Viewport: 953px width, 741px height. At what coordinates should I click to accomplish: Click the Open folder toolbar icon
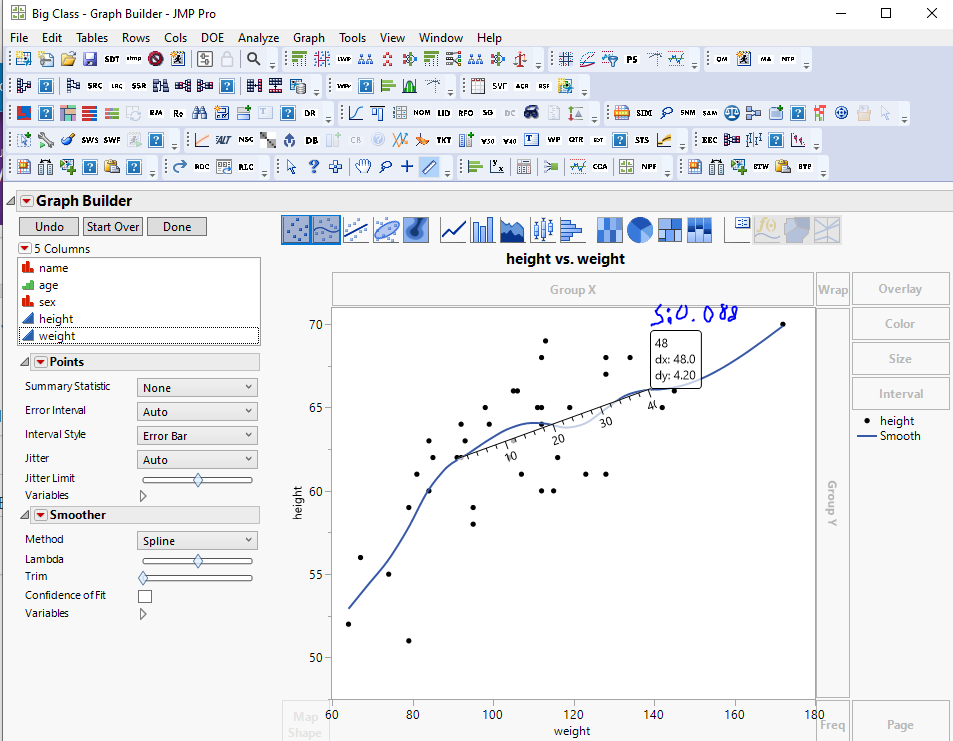[x=68, y=59]
